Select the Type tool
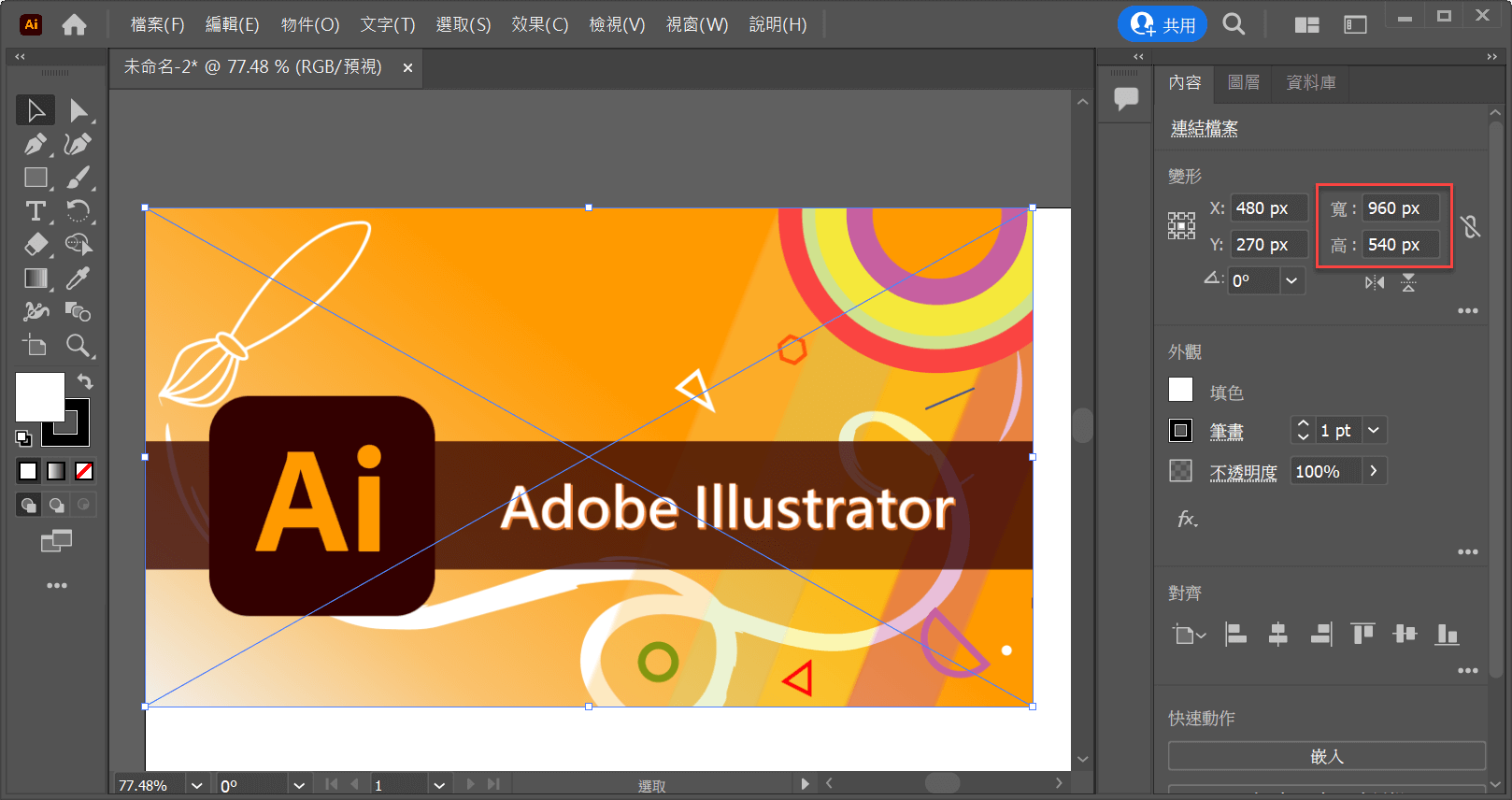The image size is (1512, 800). [x=36, y=211]
